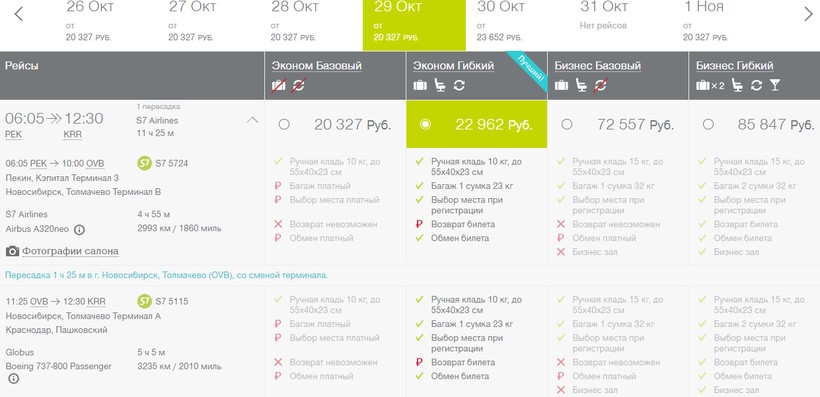Click the seat icon under Эконом Гибкий
820x397 pixels.
point(440,85)
